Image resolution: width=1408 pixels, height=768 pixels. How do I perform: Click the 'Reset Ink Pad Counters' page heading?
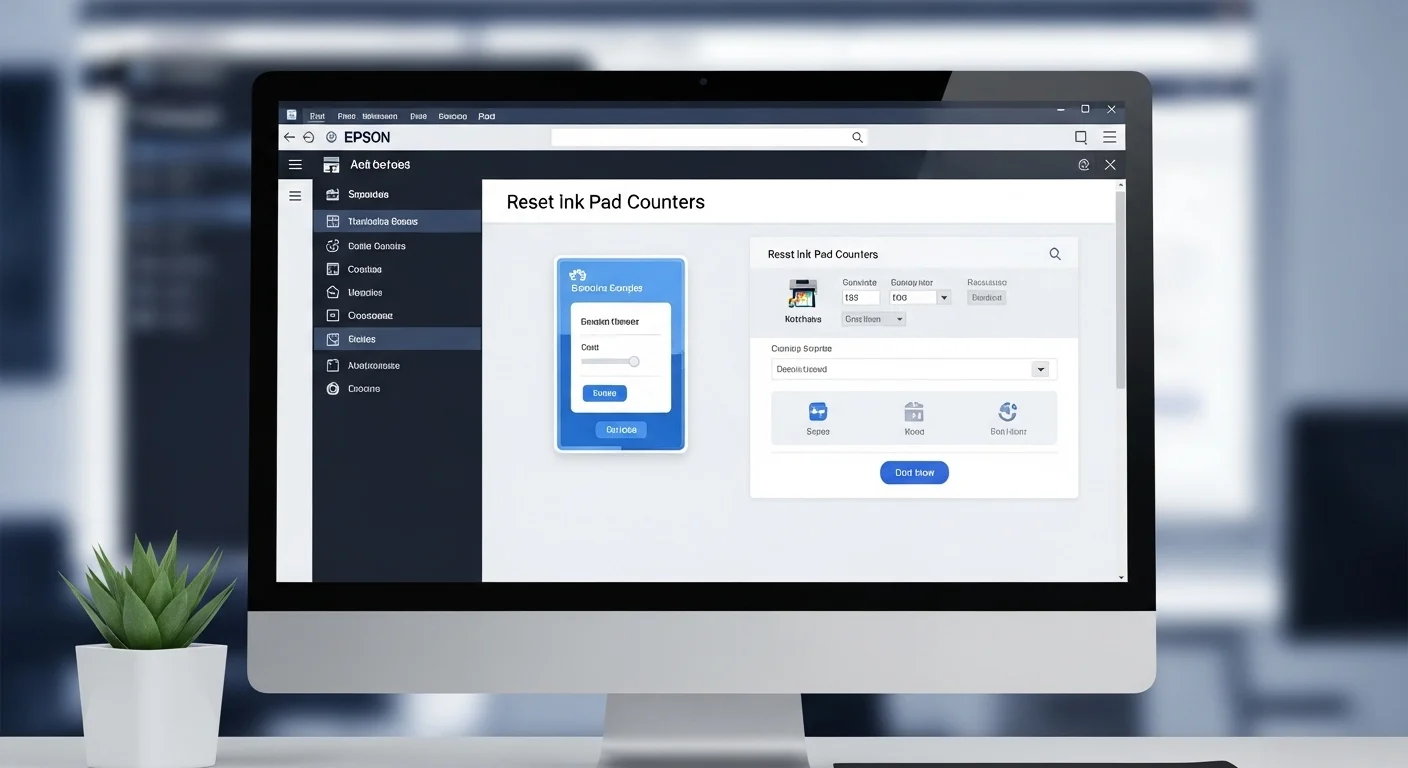click(x=605, y=202)
